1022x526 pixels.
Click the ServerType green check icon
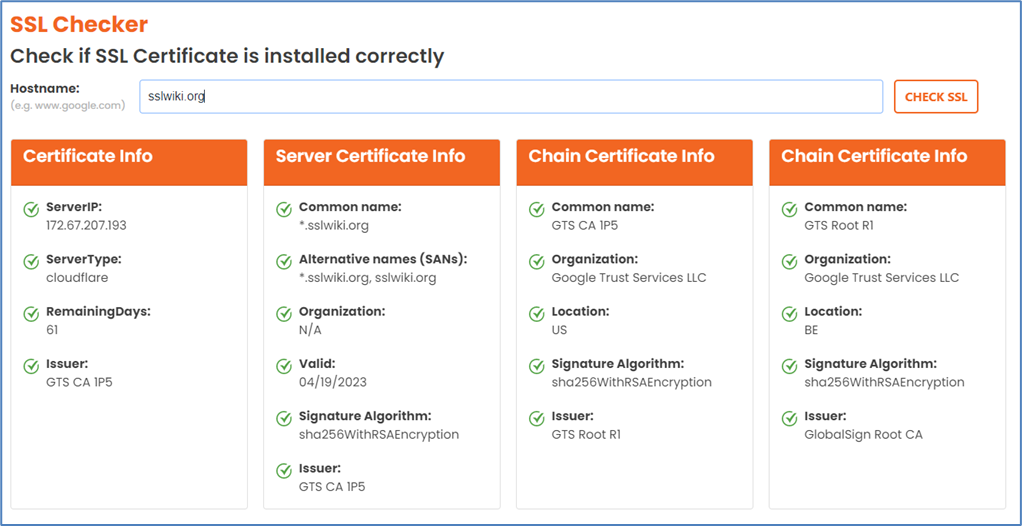(x=31, y=261)
